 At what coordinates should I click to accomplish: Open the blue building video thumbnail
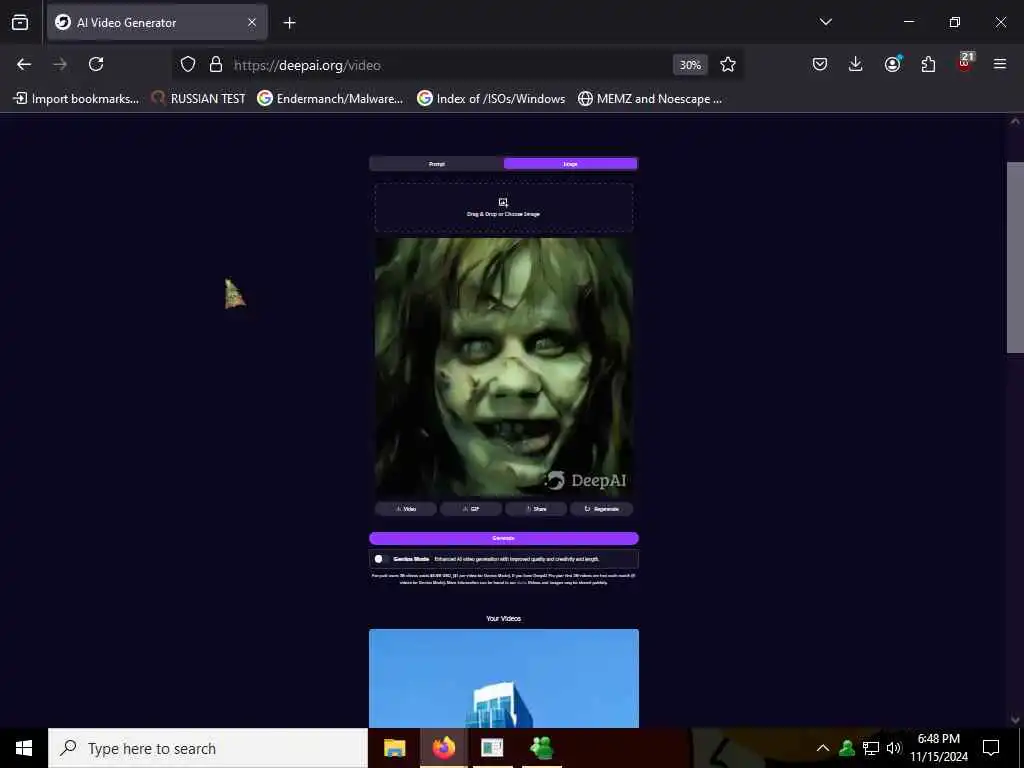pyautogui.click(x=504, y=679)
